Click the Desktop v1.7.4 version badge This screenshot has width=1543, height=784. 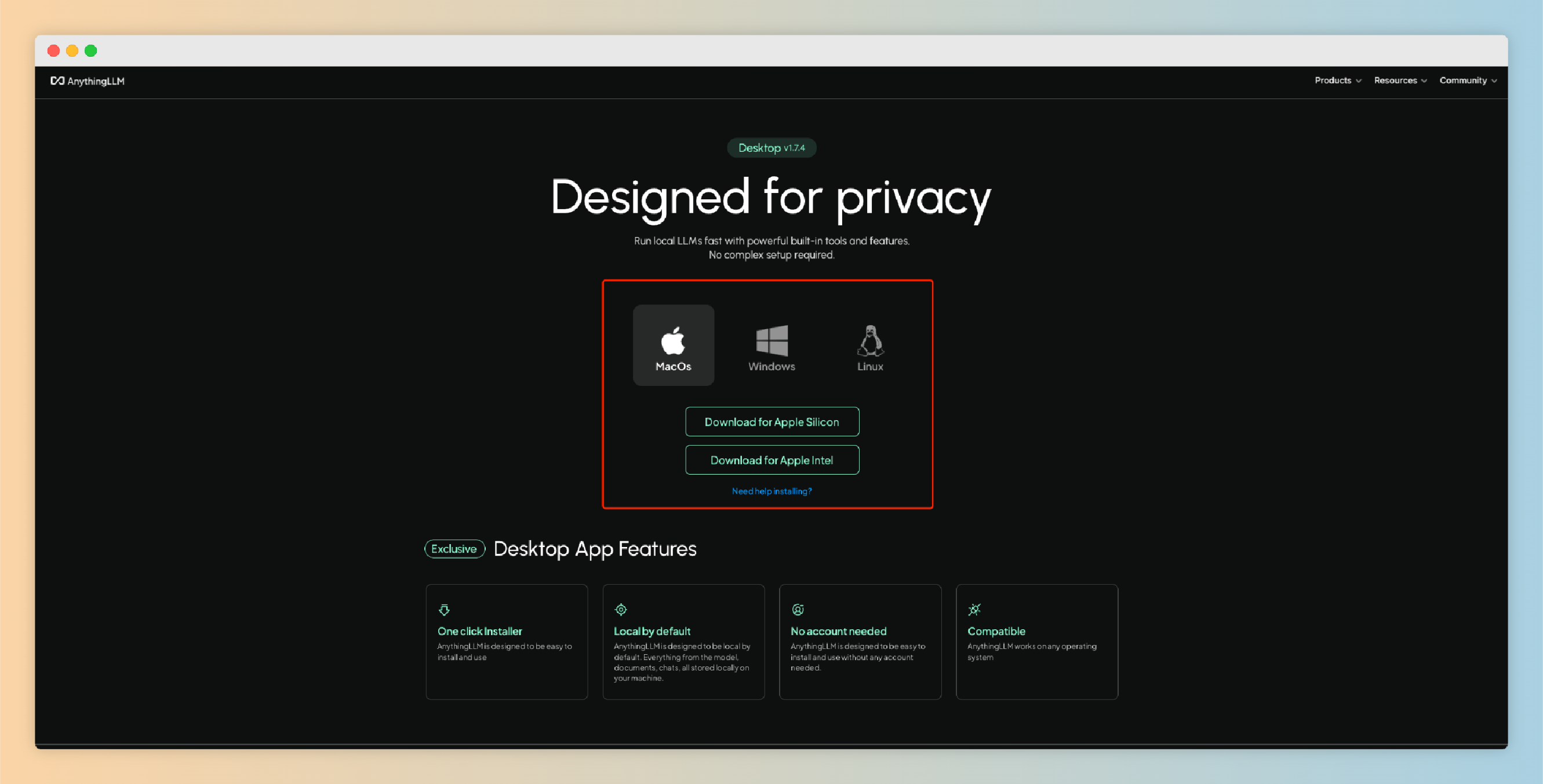[x=771, y=148]
